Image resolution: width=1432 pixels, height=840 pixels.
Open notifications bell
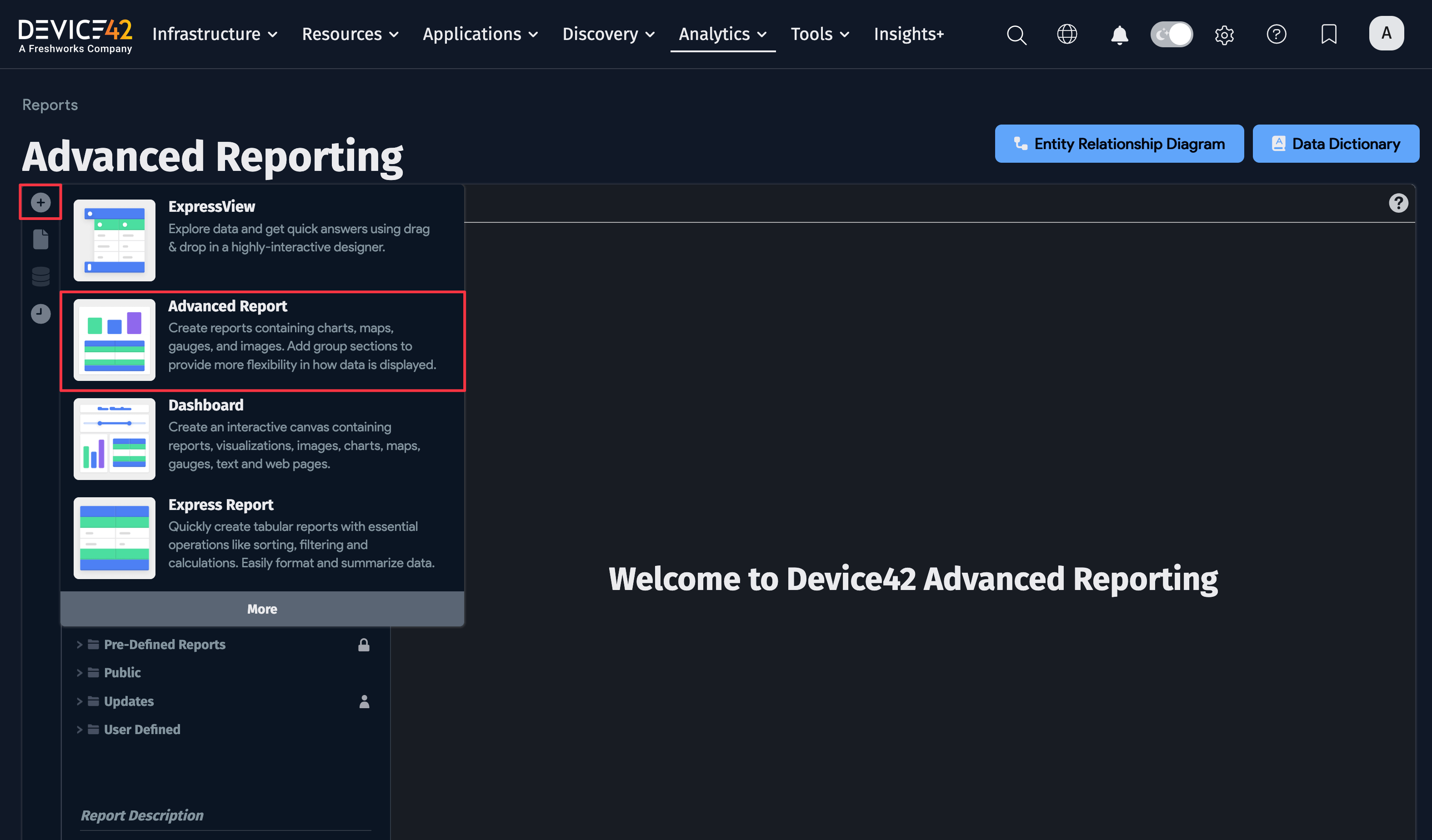[x=1118, y=35]
